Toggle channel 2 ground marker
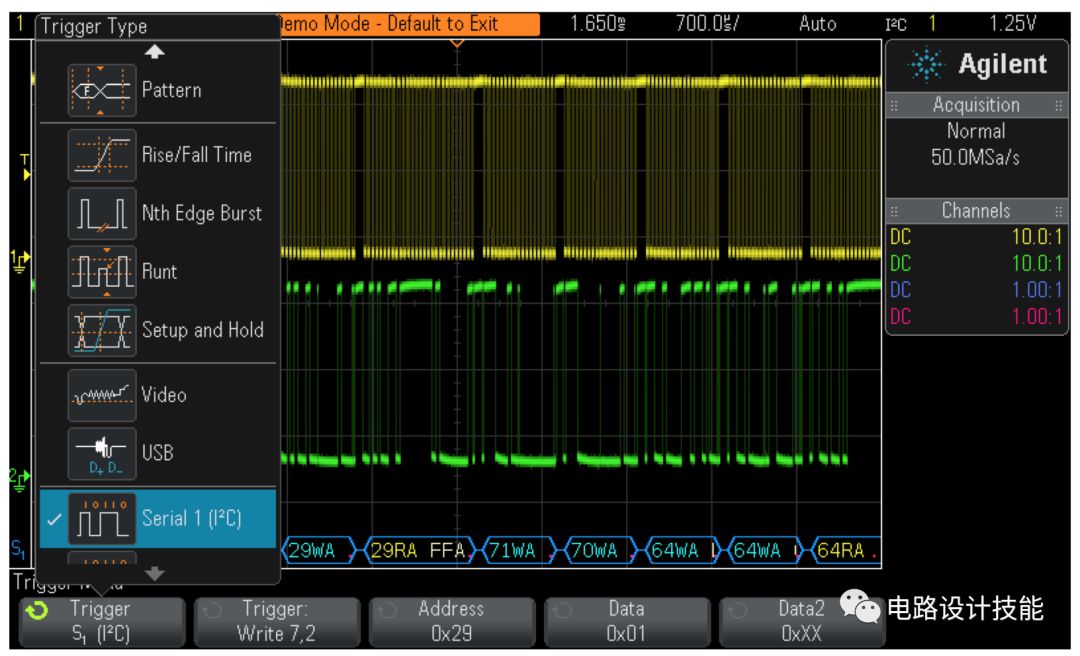 click(x=19, y=480)
